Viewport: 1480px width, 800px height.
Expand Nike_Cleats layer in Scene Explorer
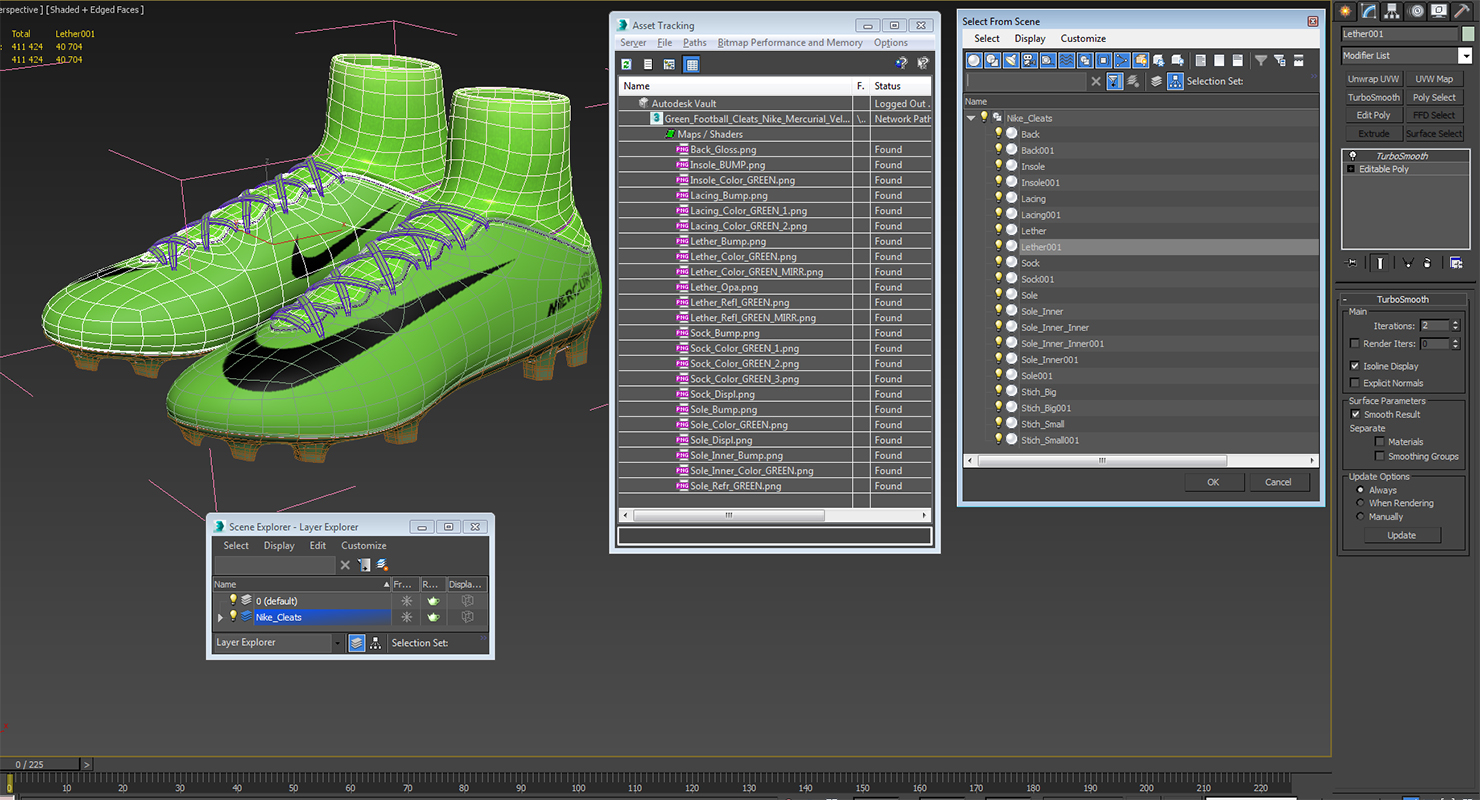point(220,617)
